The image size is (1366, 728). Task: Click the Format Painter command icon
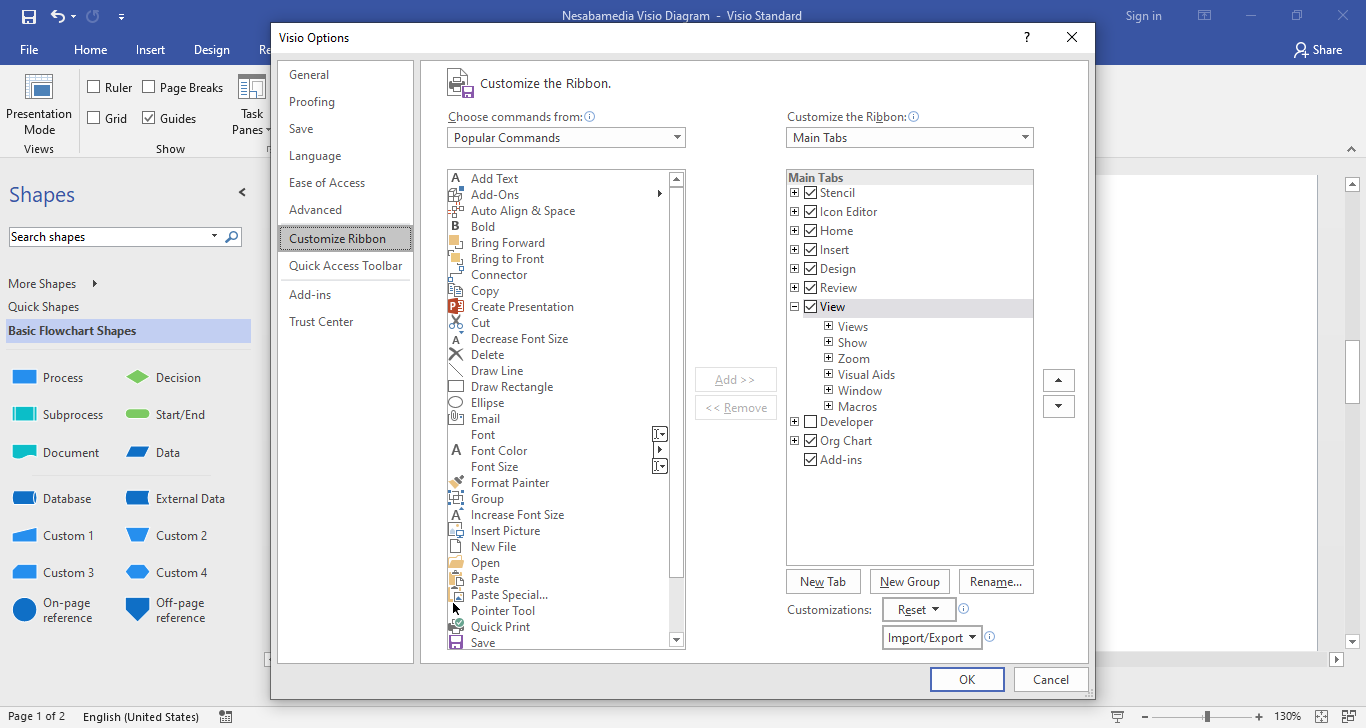(456, 483)
